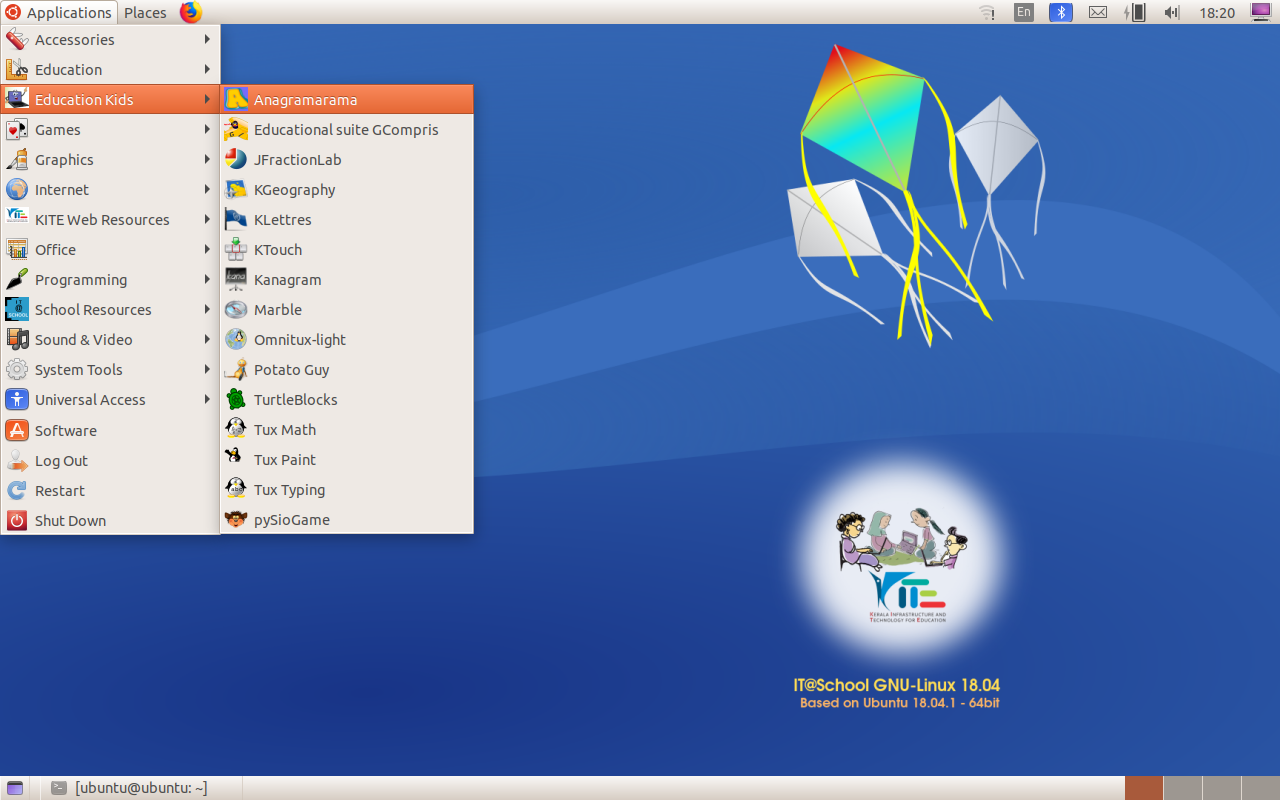
Task: Select KITE Web Resources menu entry
Action: [102, 219]
